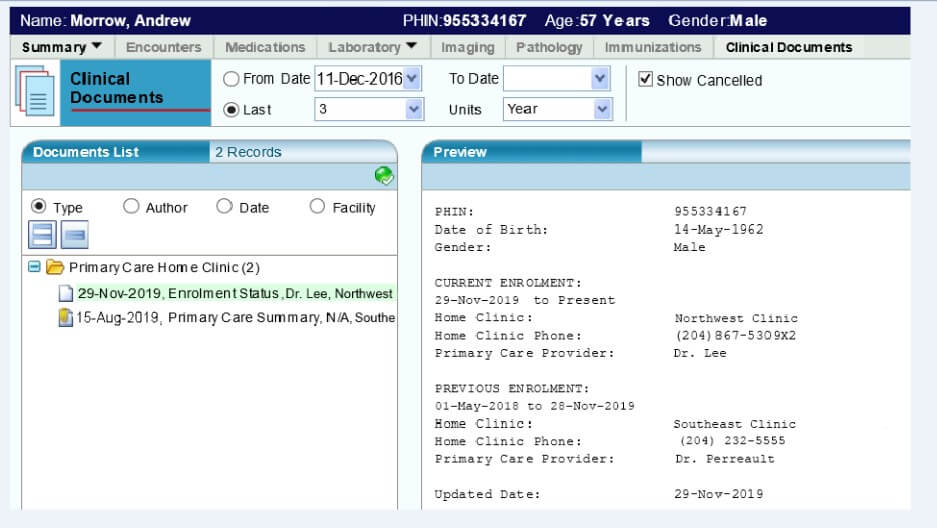Click the 2 Records count text
The image size is (937, 528).
coord(248,152)
